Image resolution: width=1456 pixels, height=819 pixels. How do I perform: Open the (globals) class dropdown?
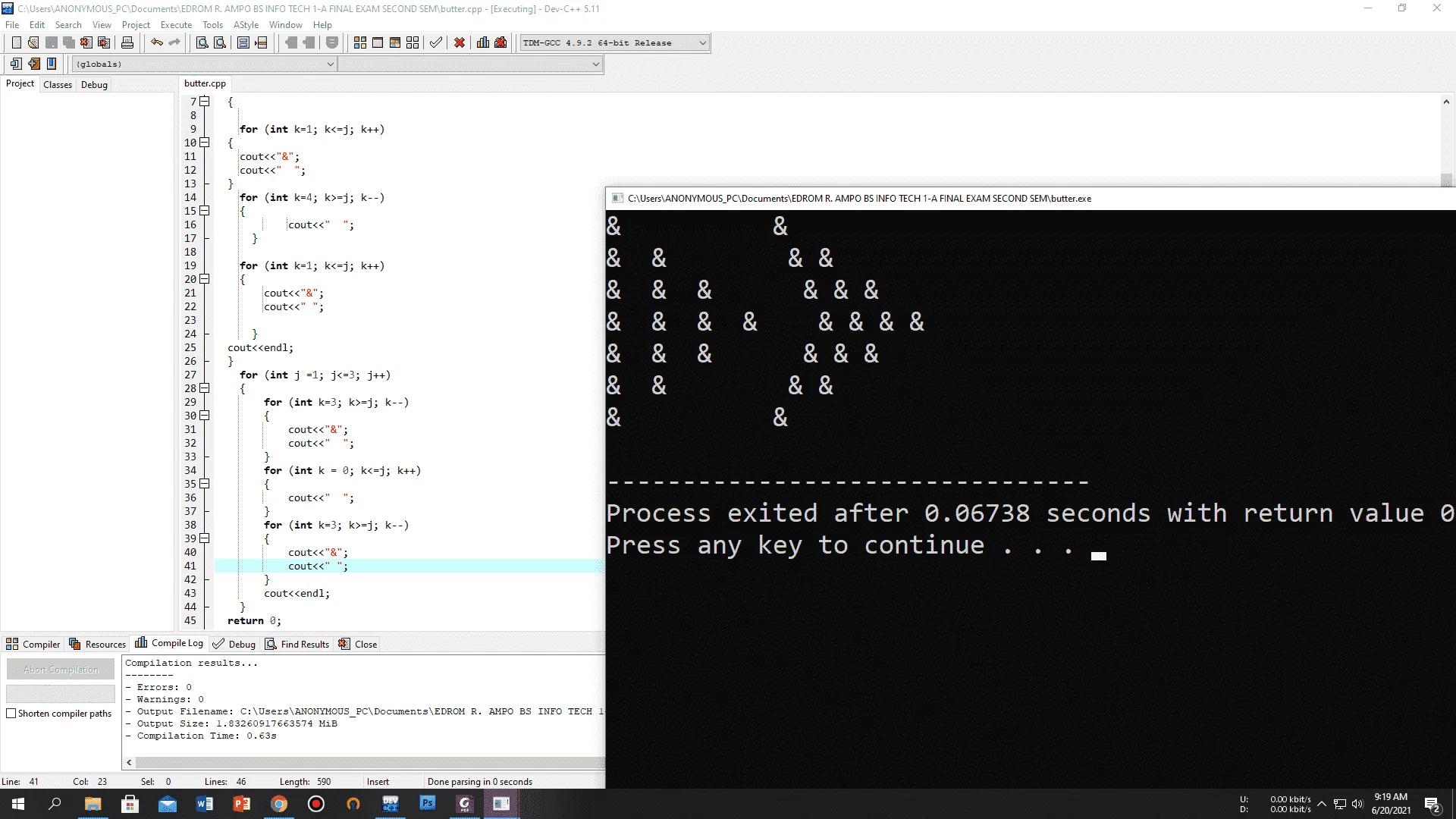coord(204,64)
